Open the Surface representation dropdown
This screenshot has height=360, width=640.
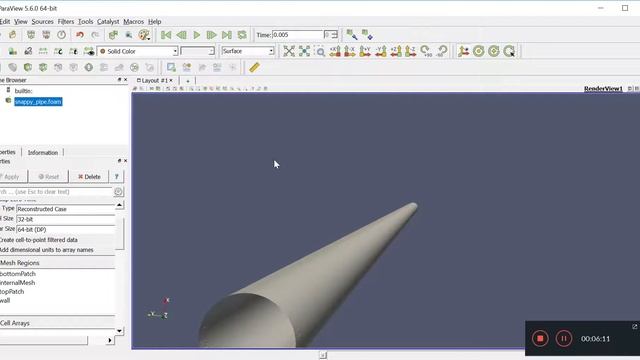point(248,51)
